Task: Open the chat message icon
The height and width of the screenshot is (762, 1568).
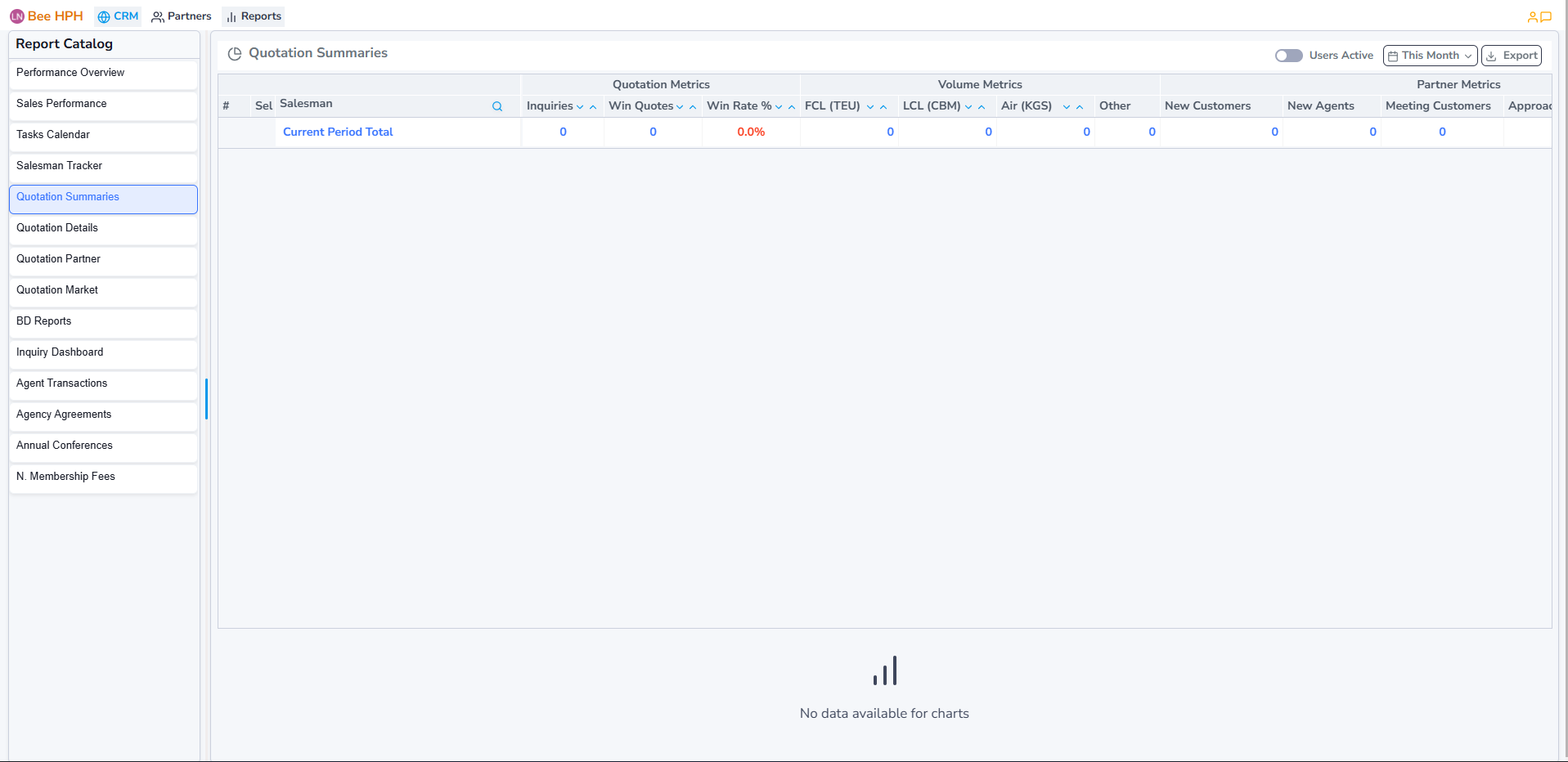Action: pos(1546,16)
